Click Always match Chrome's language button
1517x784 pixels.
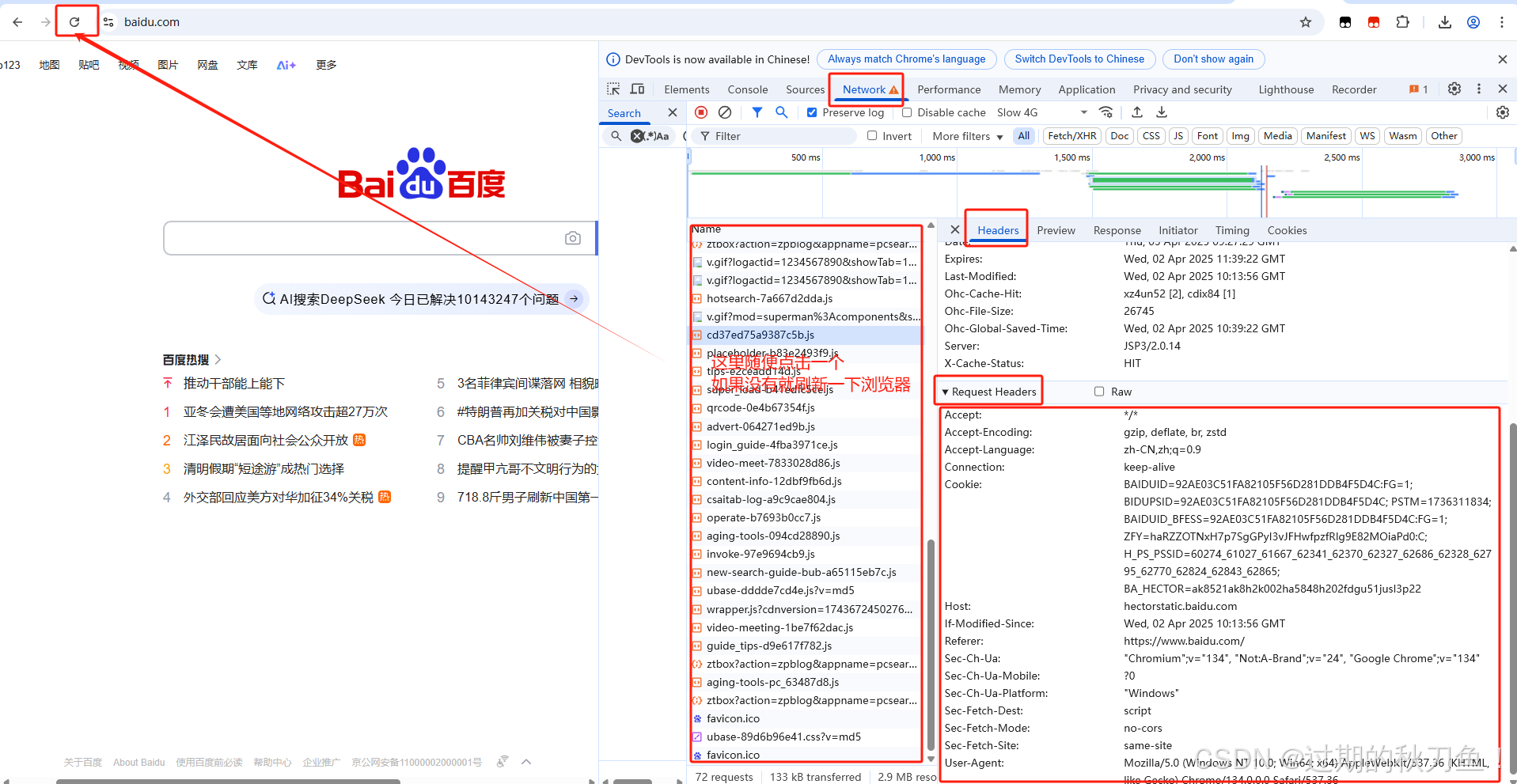pyautogui.click(x=906, y=59)
